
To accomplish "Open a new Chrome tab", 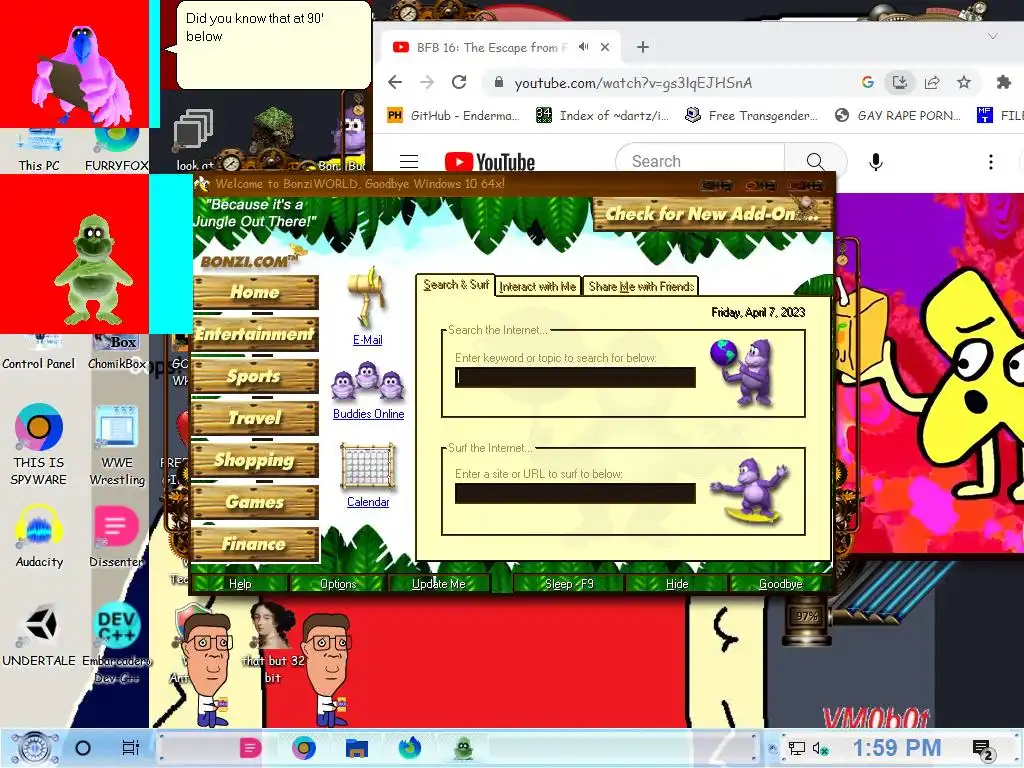I will point(643,47).
